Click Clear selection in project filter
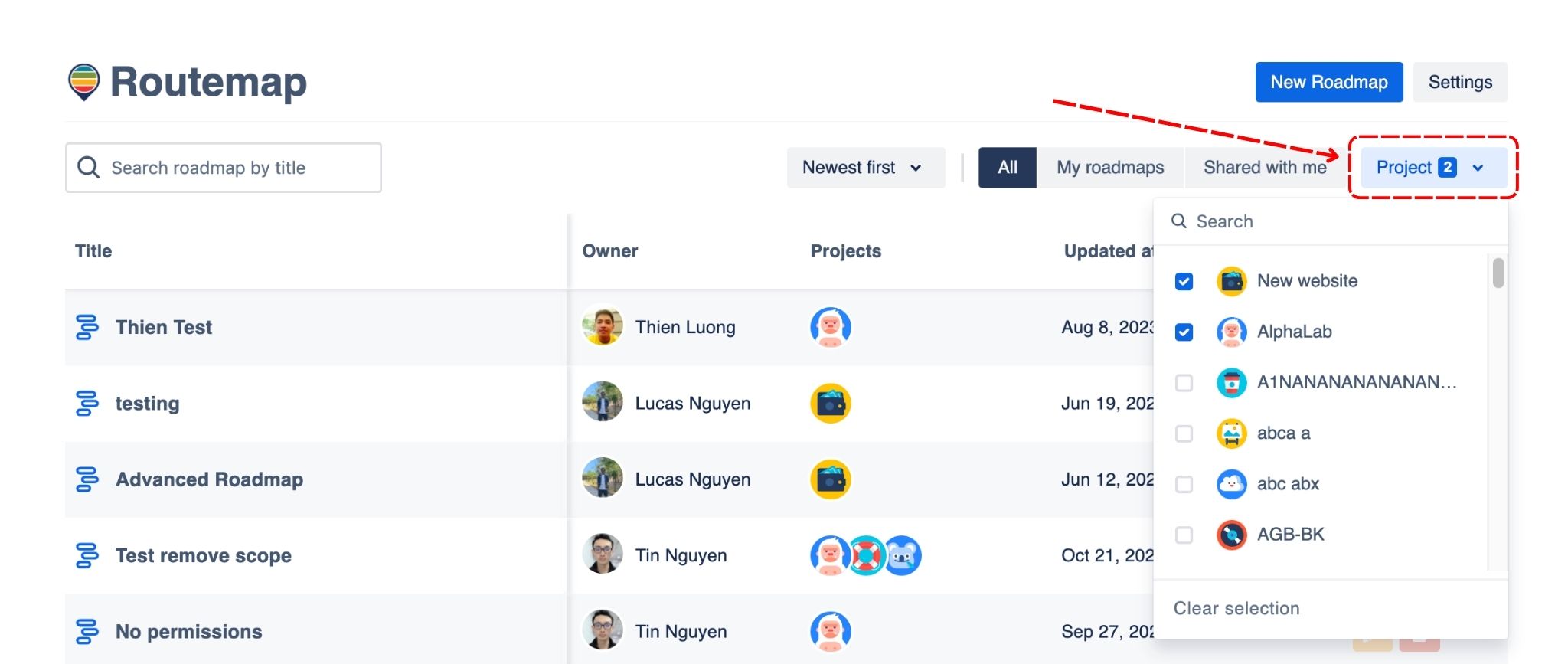The width and height of the screenshot is (1568, 664). 1236,608
